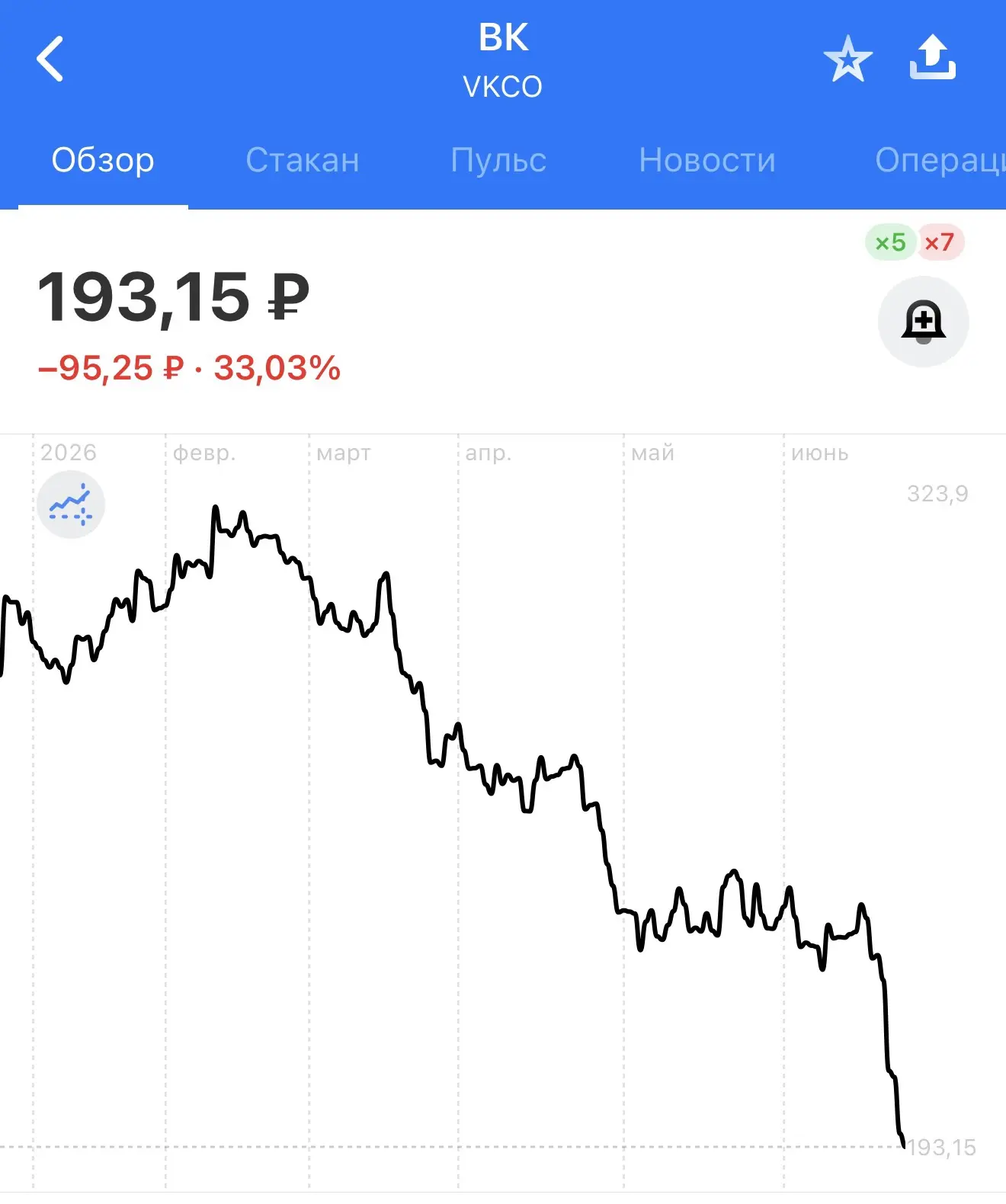Switch to the Стакан tab

pyautogui.click(x=302, y=161)
